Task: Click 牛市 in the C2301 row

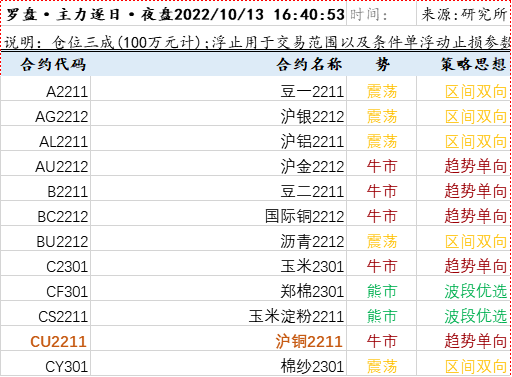Action: click(382, 266)
